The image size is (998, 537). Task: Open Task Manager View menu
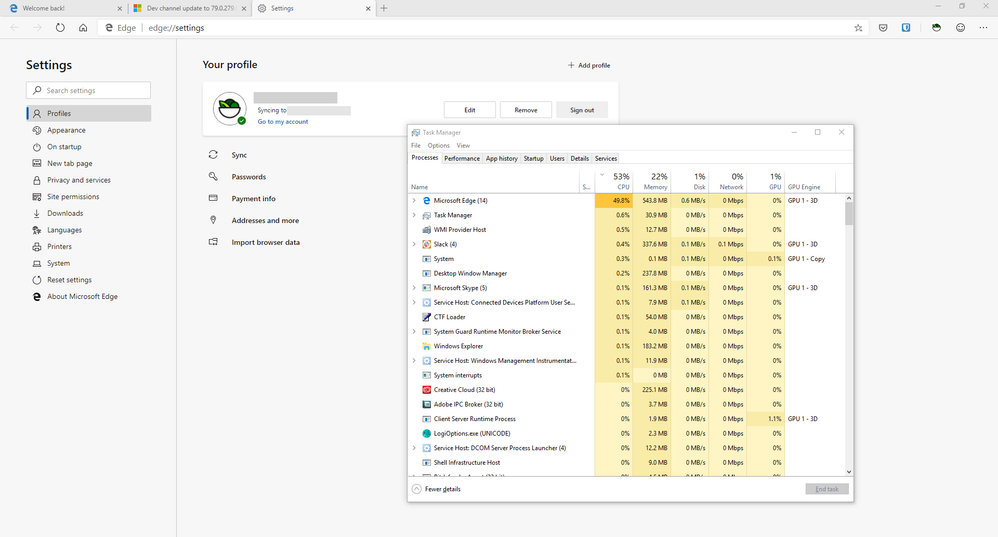click(463, 146)
